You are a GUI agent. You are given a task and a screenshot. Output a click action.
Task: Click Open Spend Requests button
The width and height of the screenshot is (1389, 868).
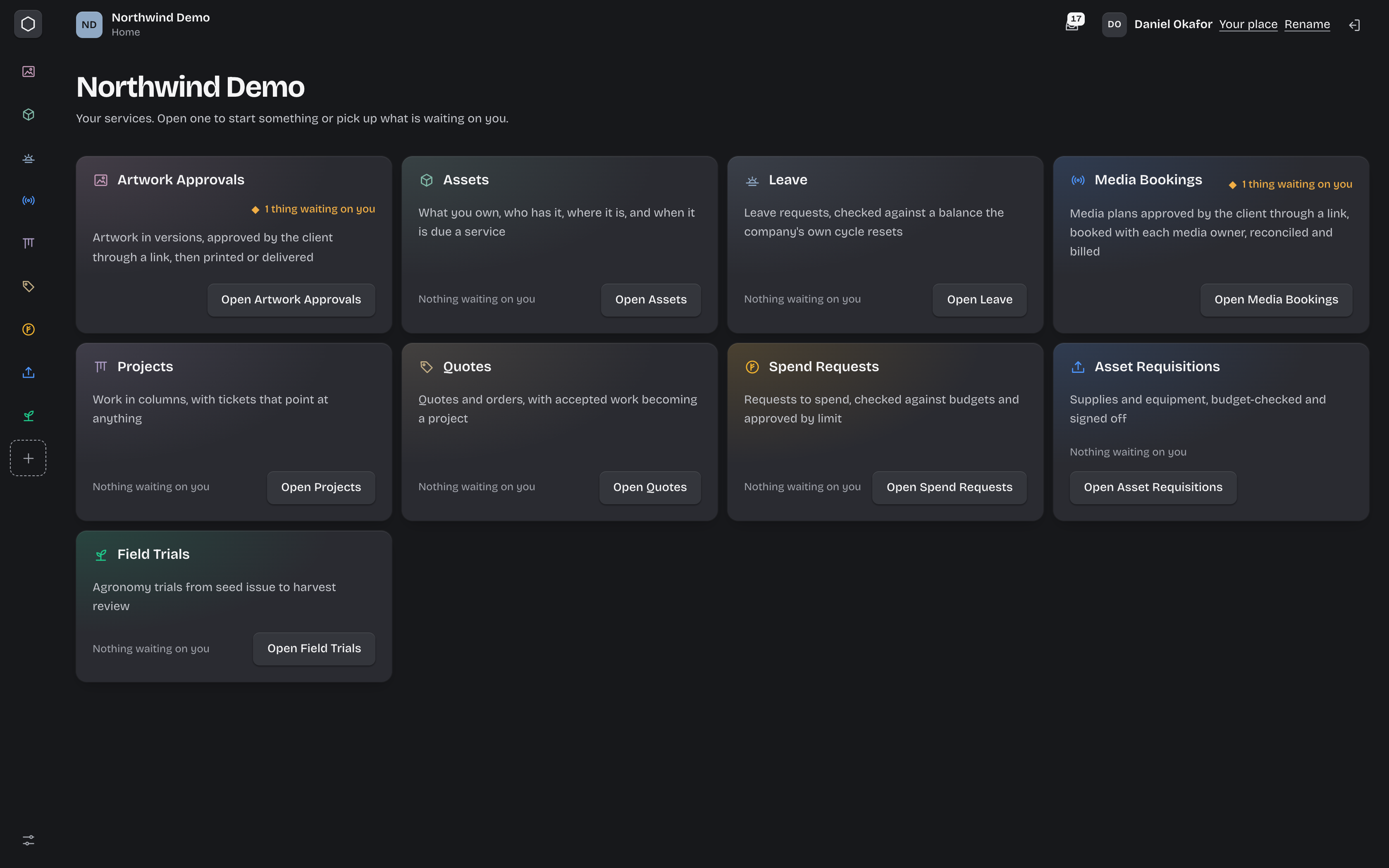(949, 487)
